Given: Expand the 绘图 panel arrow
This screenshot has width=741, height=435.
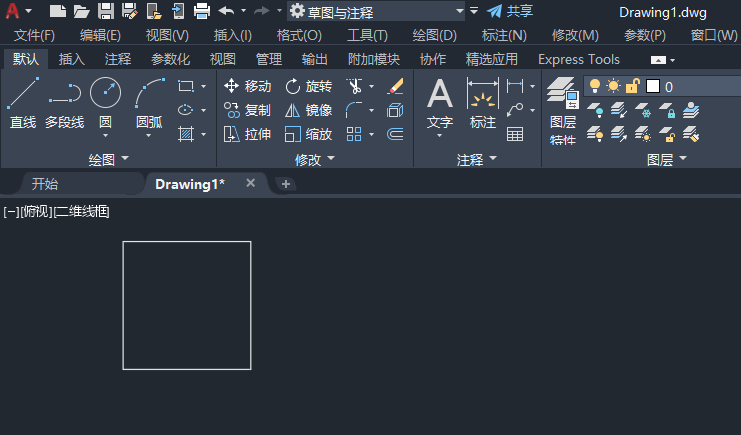Looking at the screenshot, I should point(125,158).
